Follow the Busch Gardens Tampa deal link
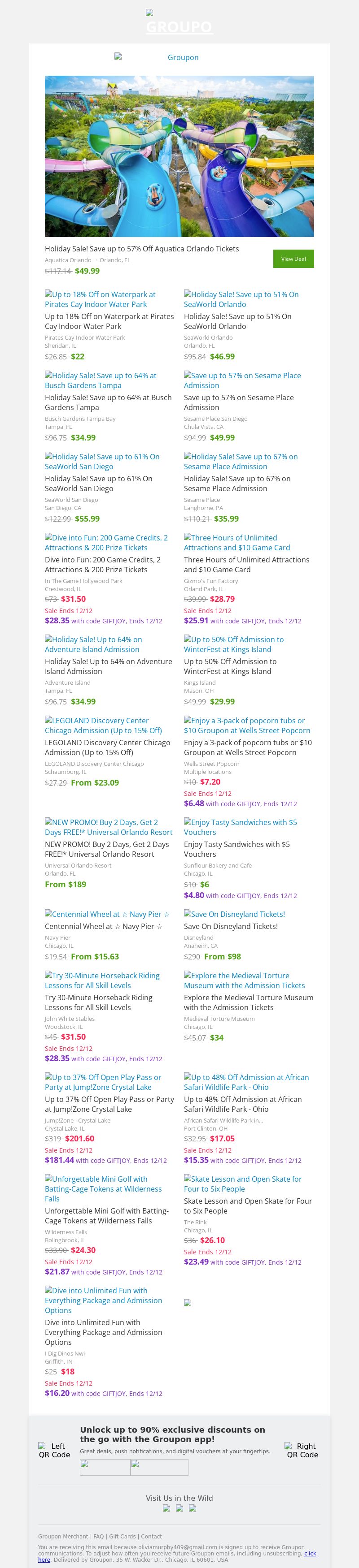Viewport: 359px width, 1568px height. tap(100, 380)
